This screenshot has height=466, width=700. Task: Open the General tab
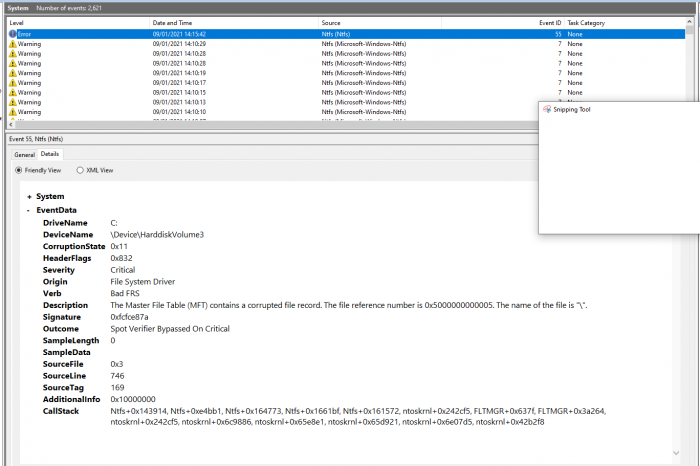24,155
